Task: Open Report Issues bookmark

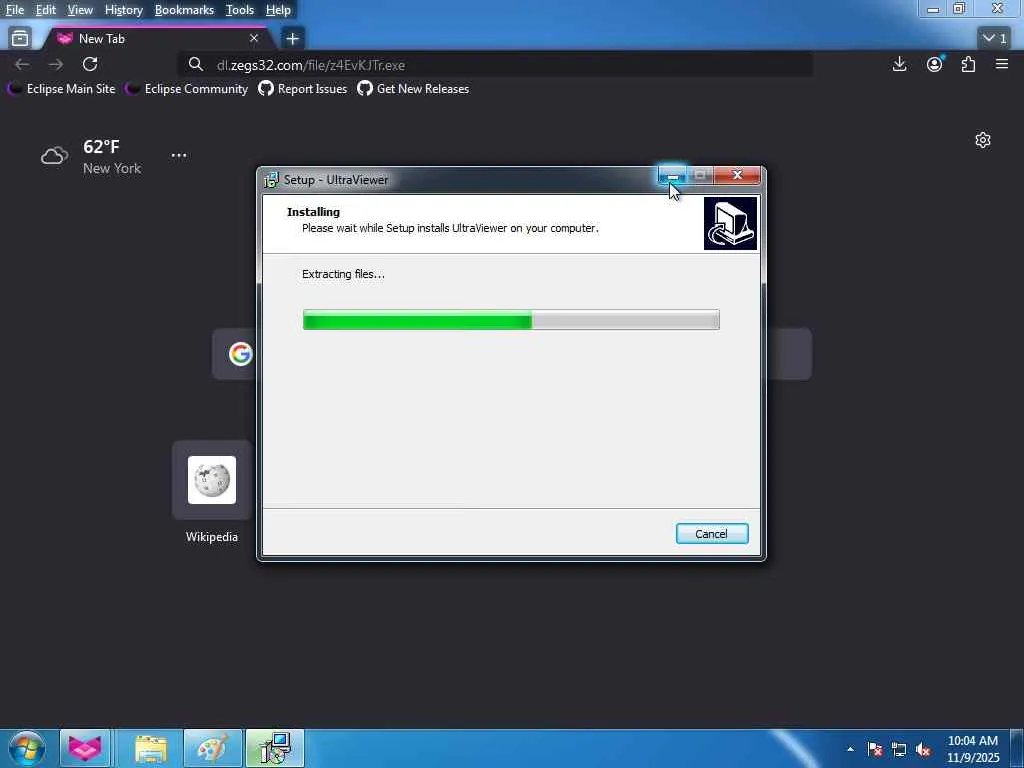Action: (x=302, y=89)
